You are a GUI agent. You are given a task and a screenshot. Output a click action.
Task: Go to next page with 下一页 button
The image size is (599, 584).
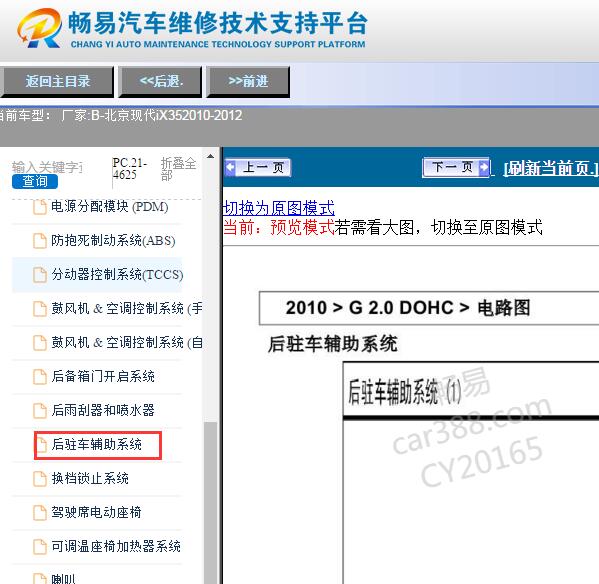pyautogui.click(x=456, y=167)
